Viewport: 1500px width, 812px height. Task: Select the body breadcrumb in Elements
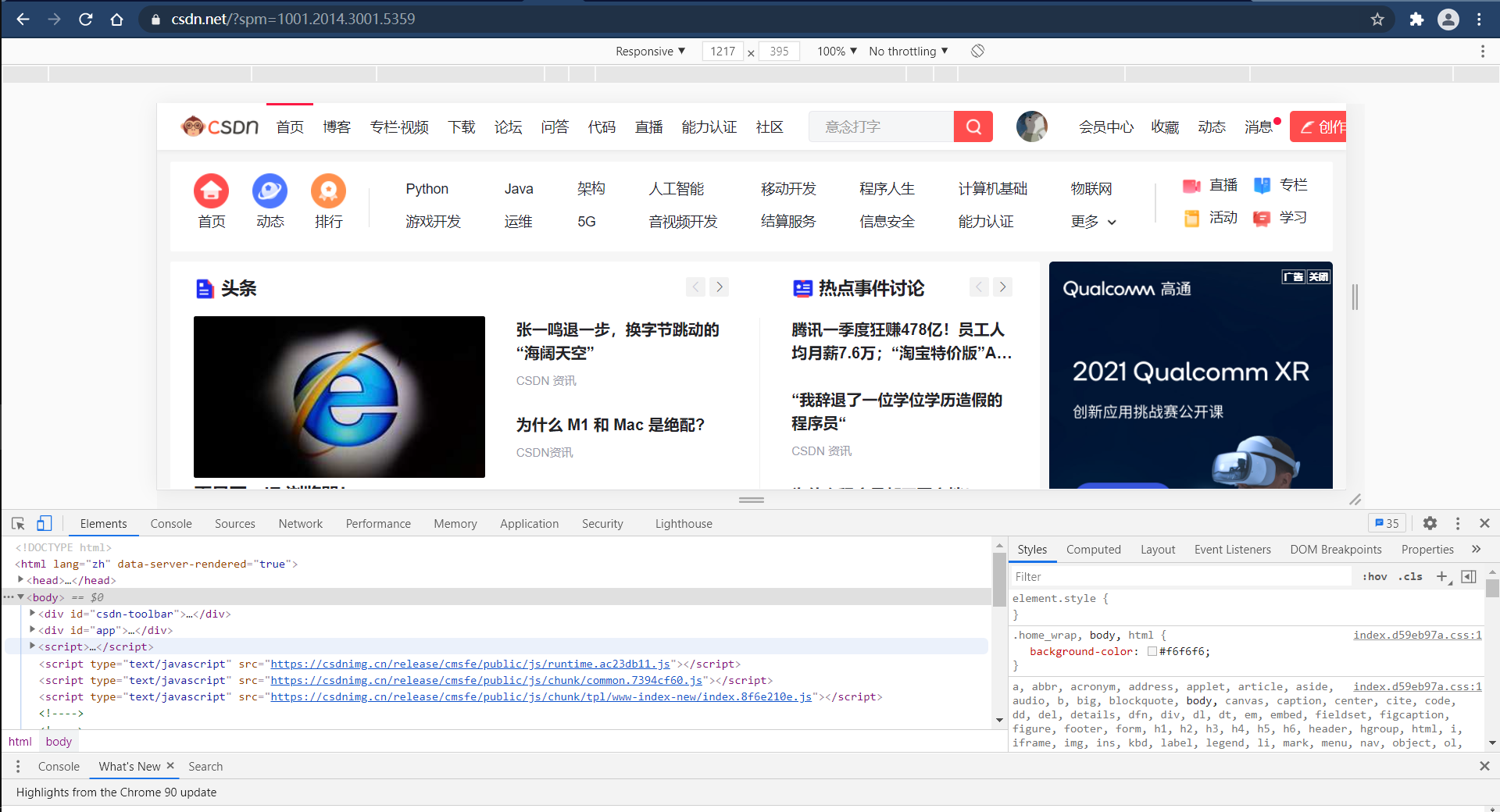59,741
